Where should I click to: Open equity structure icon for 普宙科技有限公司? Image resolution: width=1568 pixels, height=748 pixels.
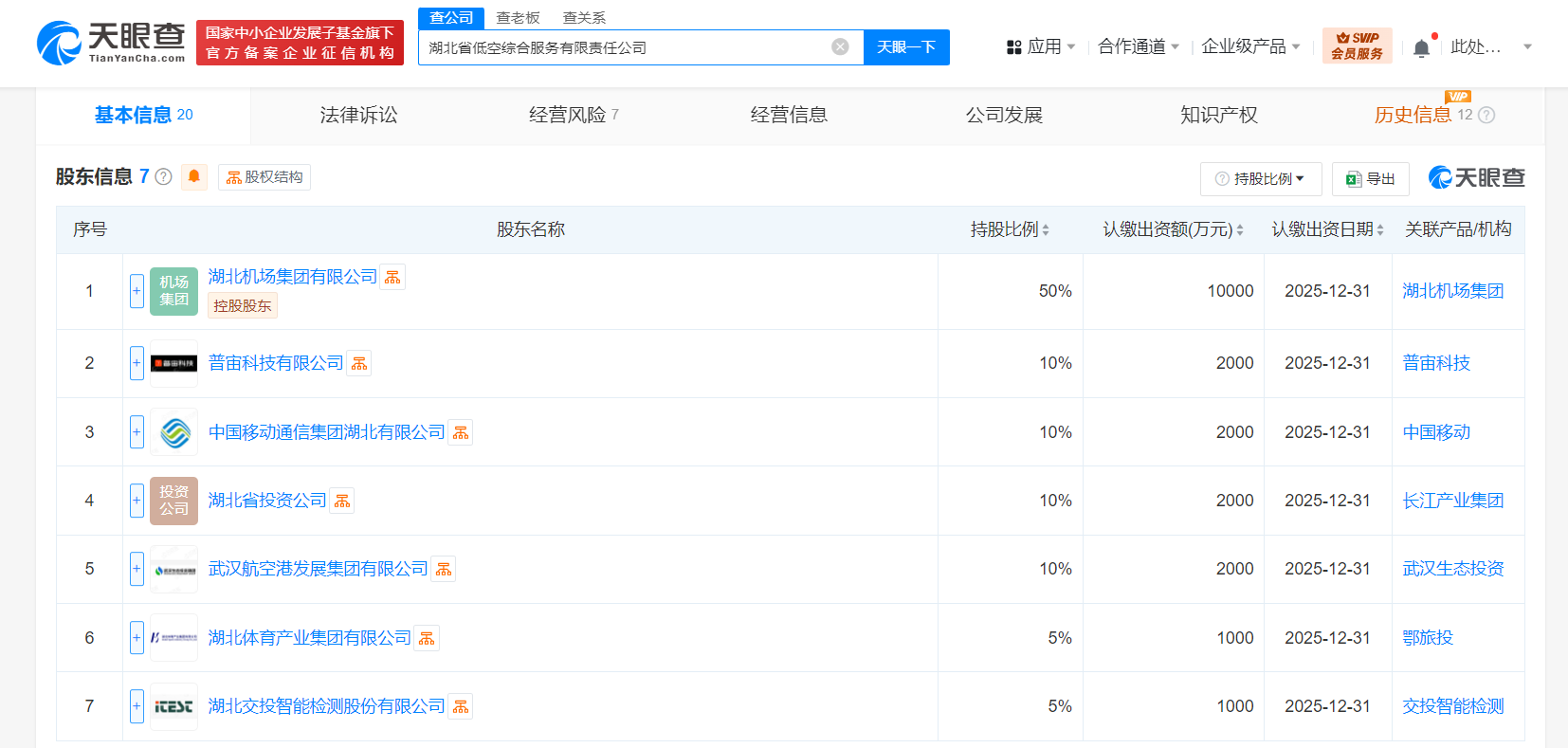[x=358, y=363]
